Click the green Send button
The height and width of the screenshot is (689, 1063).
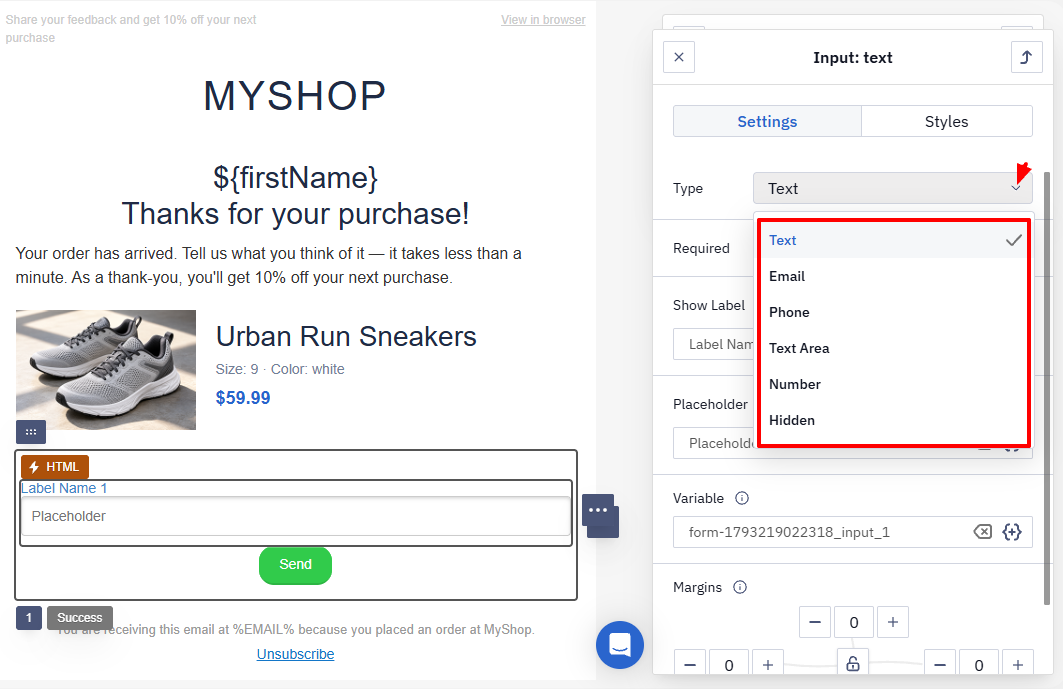(296, 565)
